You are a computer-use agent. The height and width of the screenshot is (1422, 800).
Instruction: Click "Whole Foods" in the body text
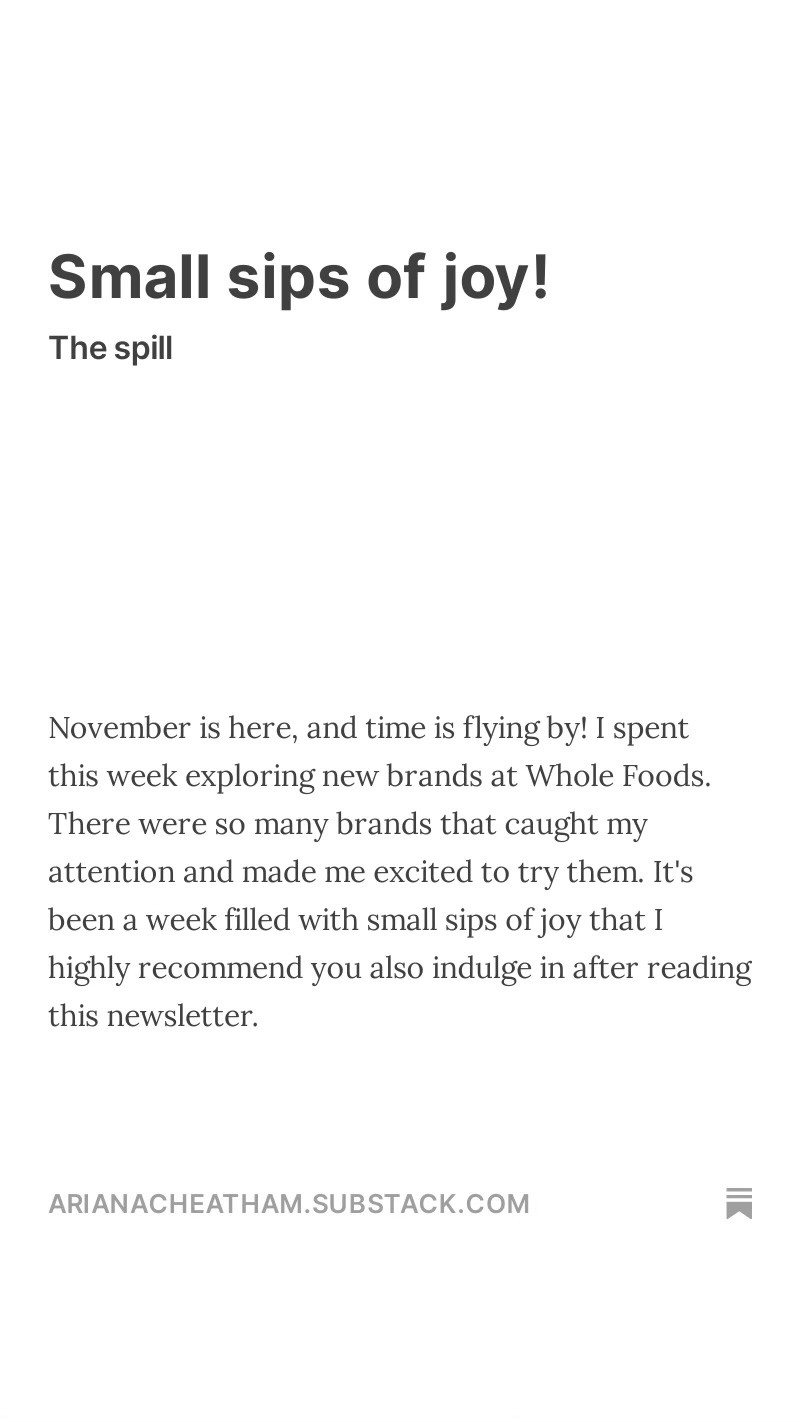[618, 776]
